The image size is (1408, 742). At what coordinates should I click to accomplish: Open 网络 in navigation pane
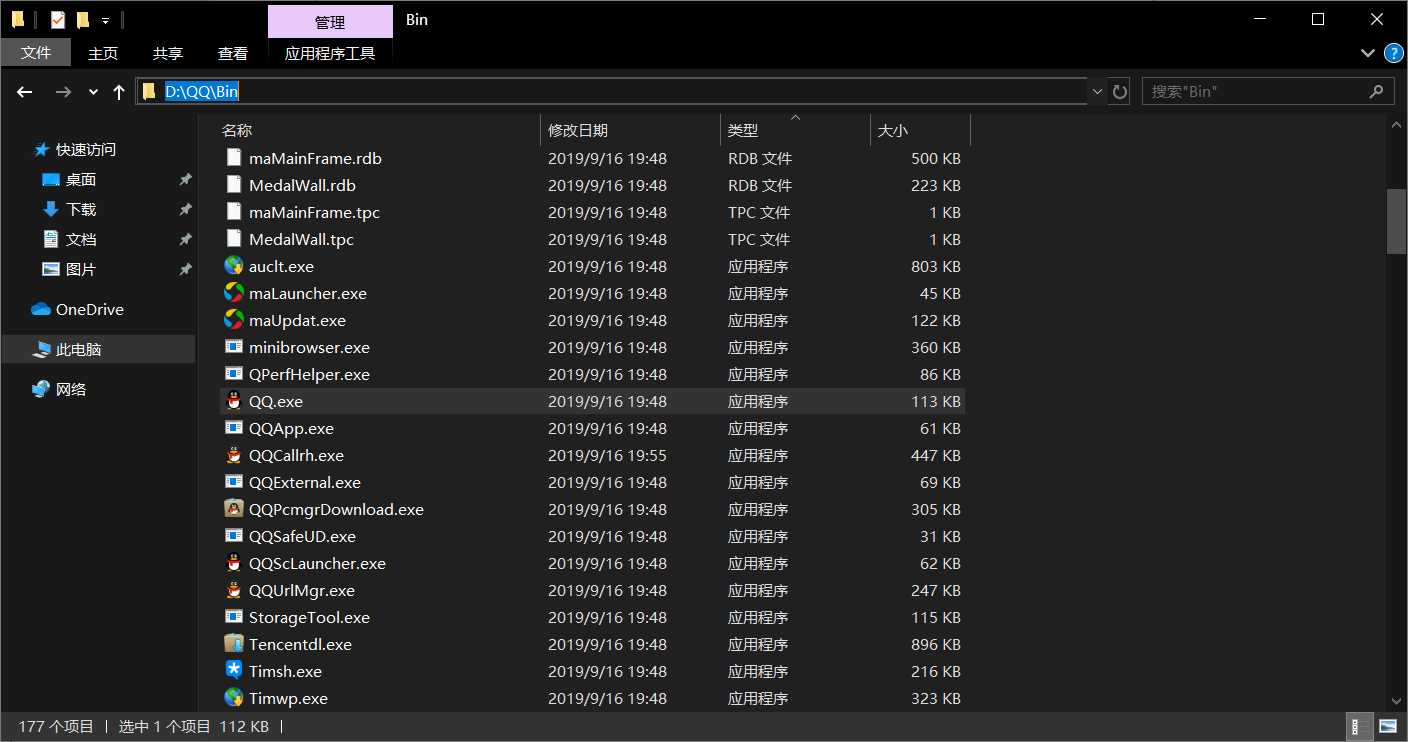[71, 389]
